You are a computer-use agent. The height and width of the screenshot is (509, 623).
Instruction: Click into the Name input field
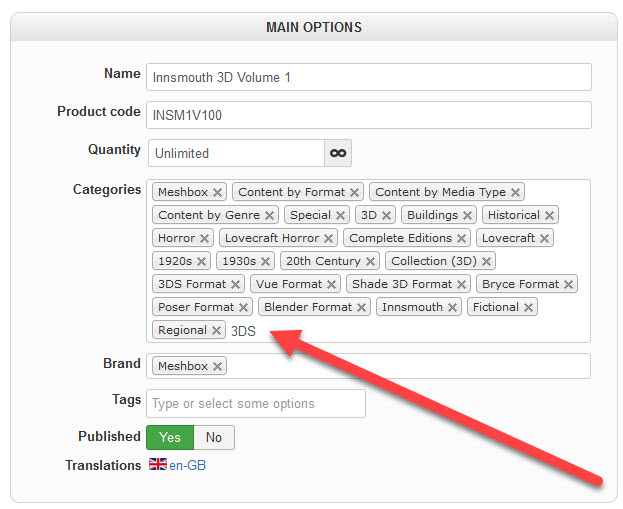click(x=369, y=77)
